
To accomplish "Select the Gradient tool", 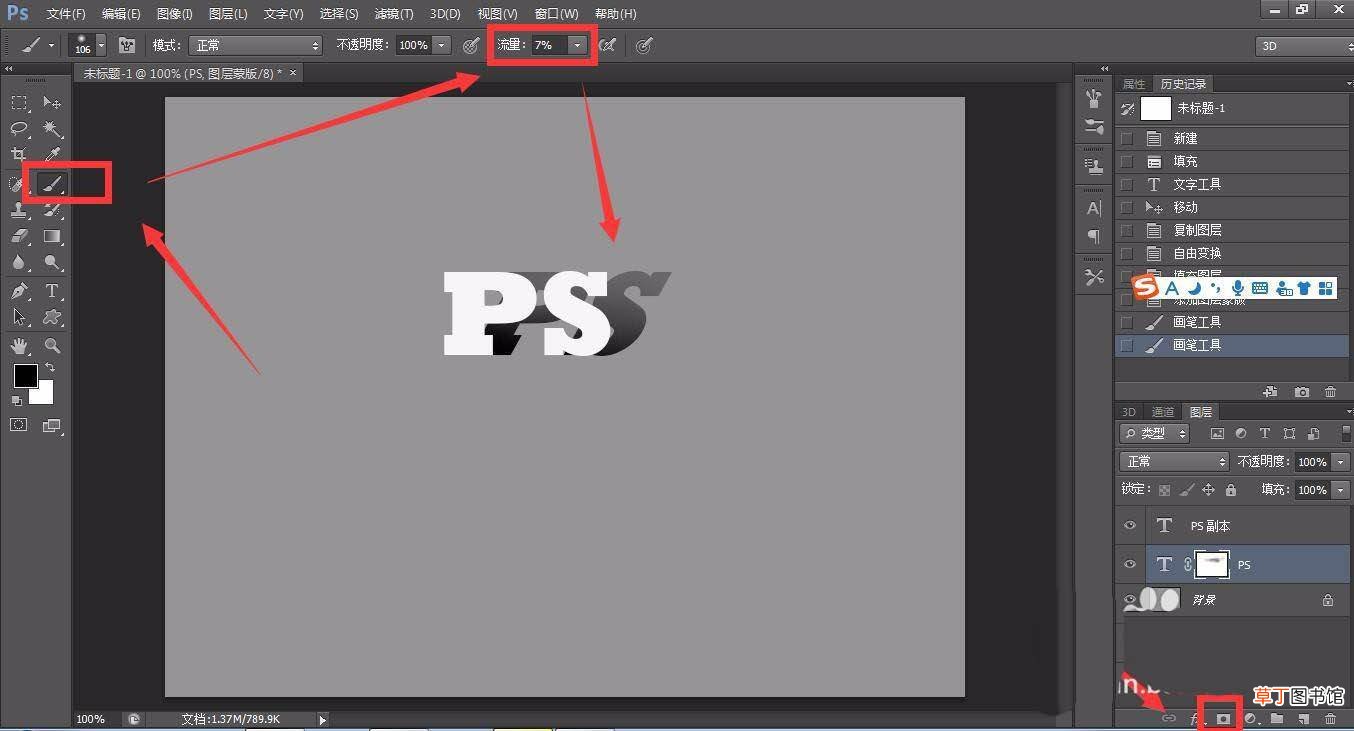I will click(52, 237).
